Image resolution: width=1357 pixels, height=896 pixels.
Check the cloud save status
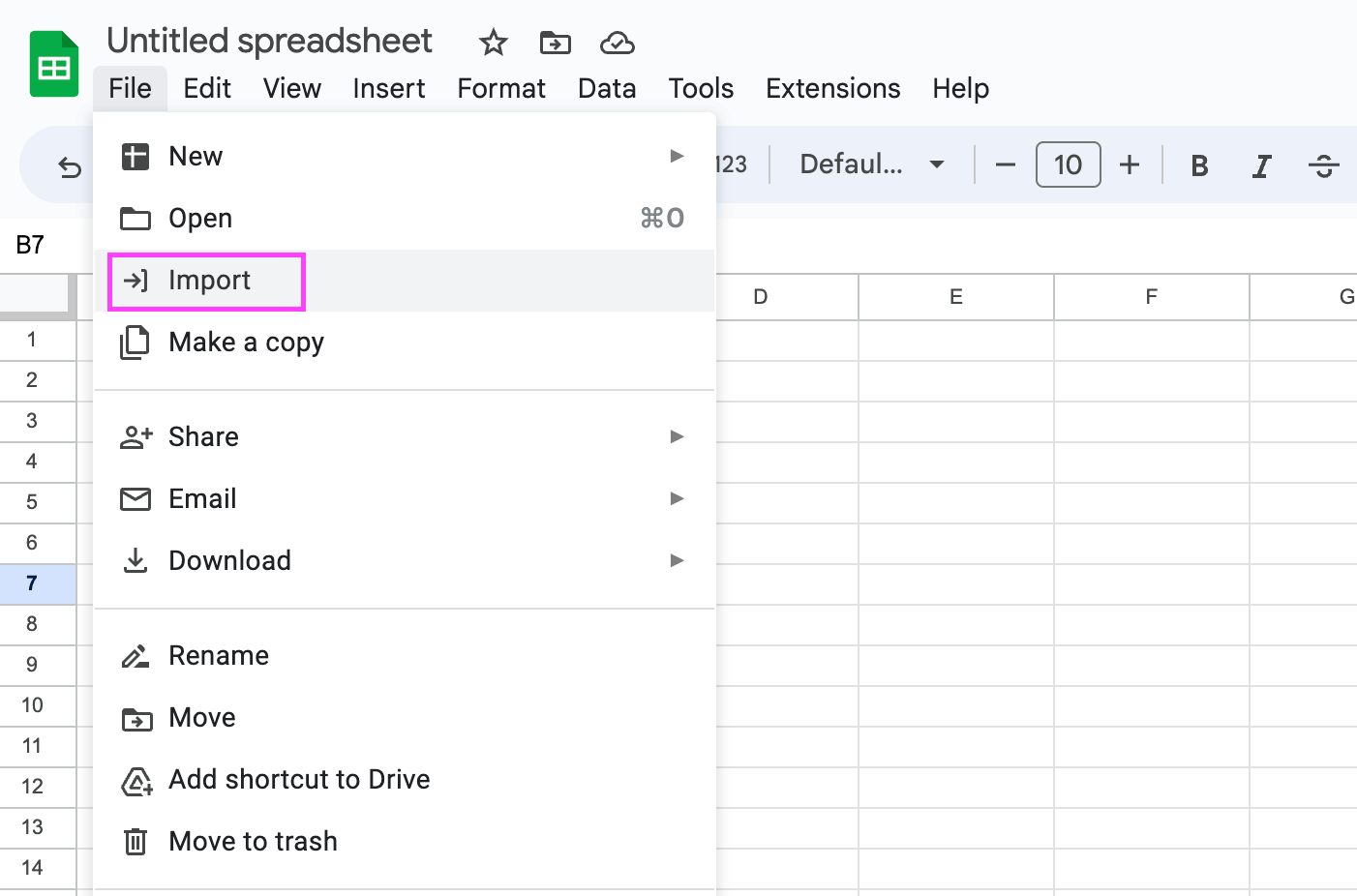[x=617, y=43]
